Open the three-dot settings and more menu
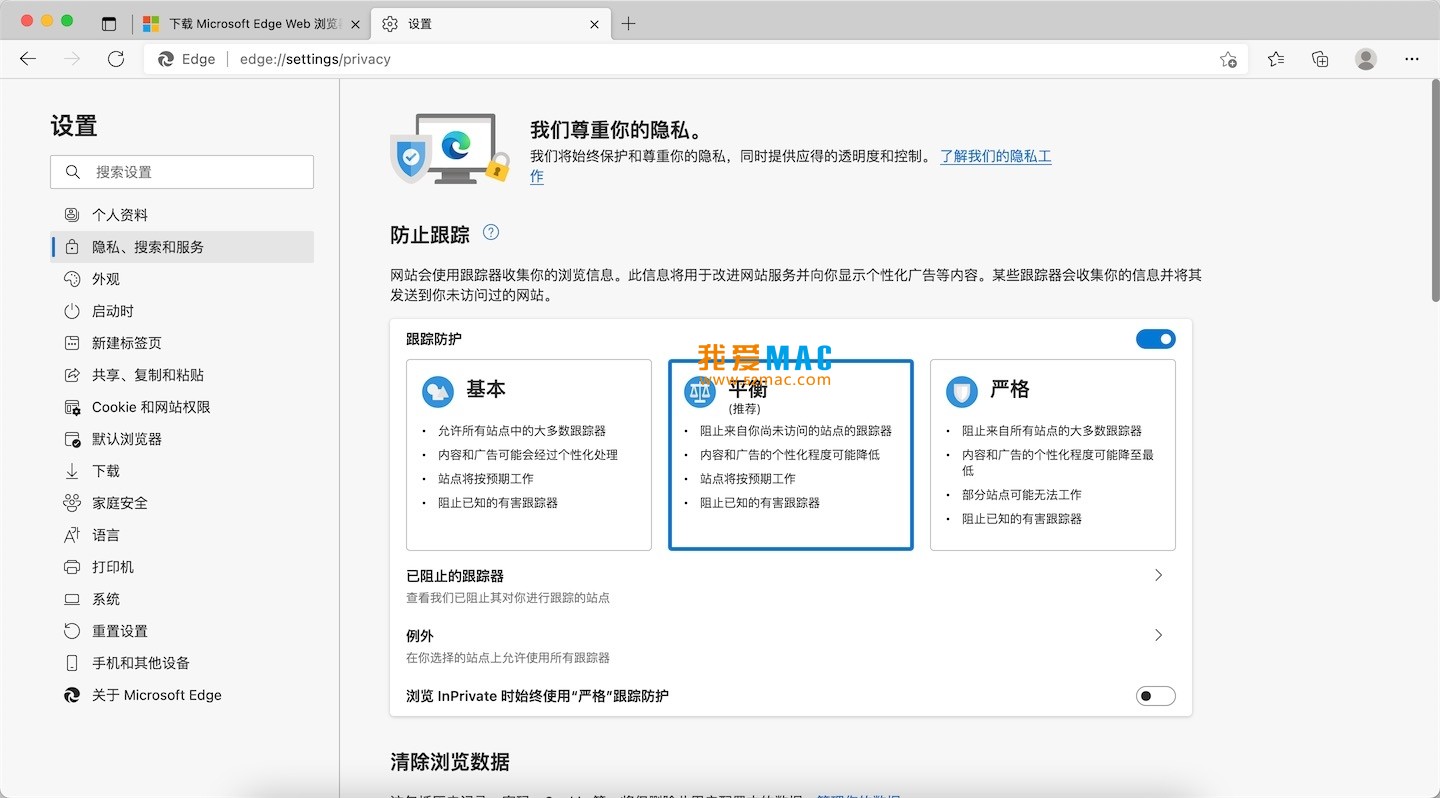Image resolution: width=1440 pixels, height=798 pixels. coord(1411,59)
